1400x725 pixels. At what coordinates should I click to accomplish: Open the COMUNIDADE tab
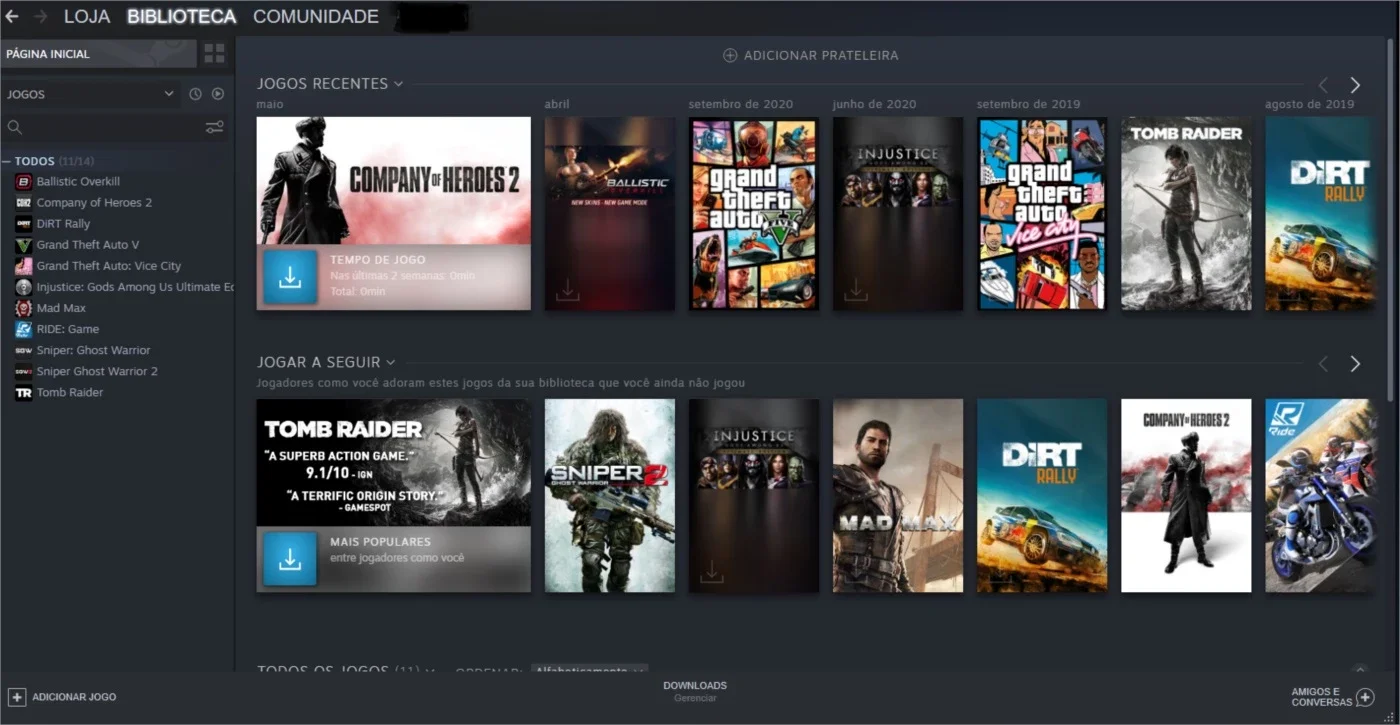point(316,17)
